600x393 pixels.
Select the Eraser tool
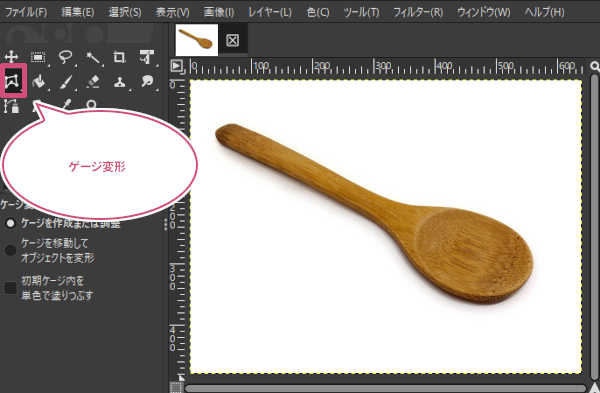[93, 82]
